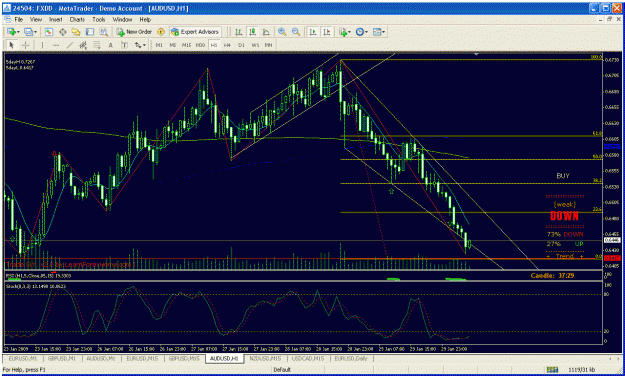Screen dimensions: 625x376
Task: Expand the Indicators dropdown arrow
Action: pyautogui.click(x=349, y=32)
